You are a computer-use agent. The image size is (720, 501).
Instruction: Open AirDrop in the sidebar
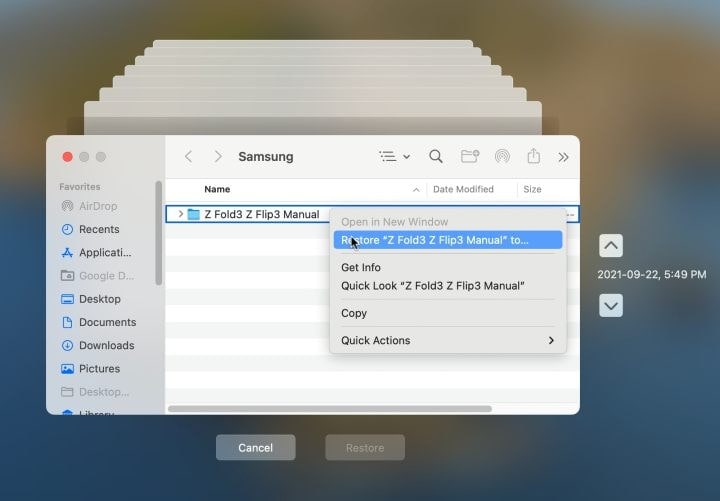click(x=90, y=206)
